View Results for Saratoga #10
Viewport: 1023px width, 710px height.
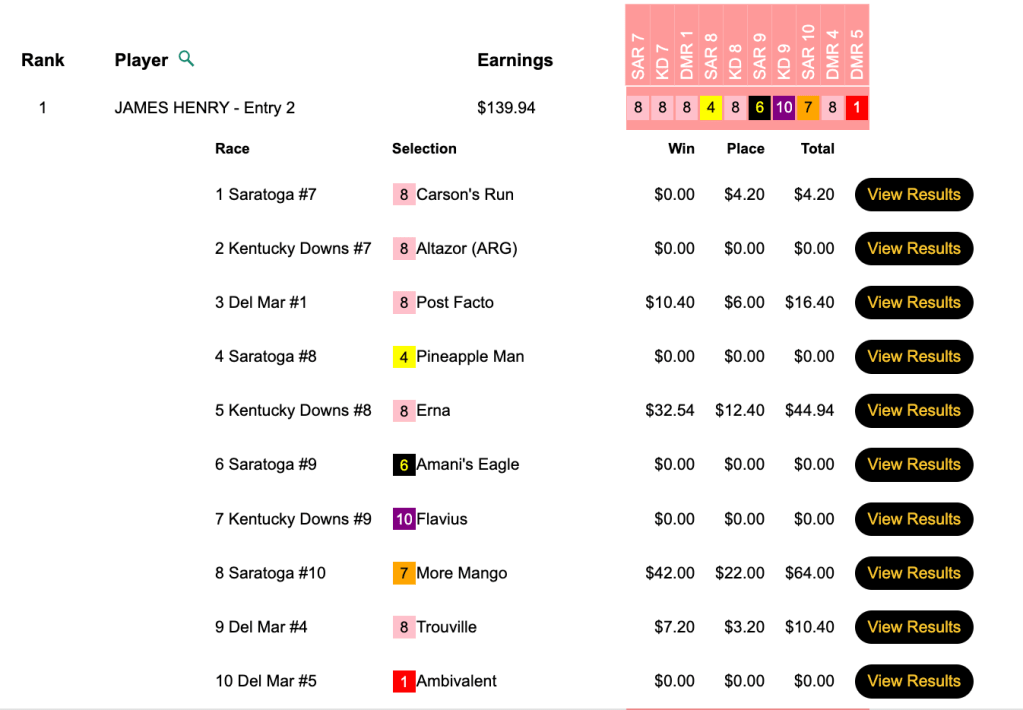913,573
